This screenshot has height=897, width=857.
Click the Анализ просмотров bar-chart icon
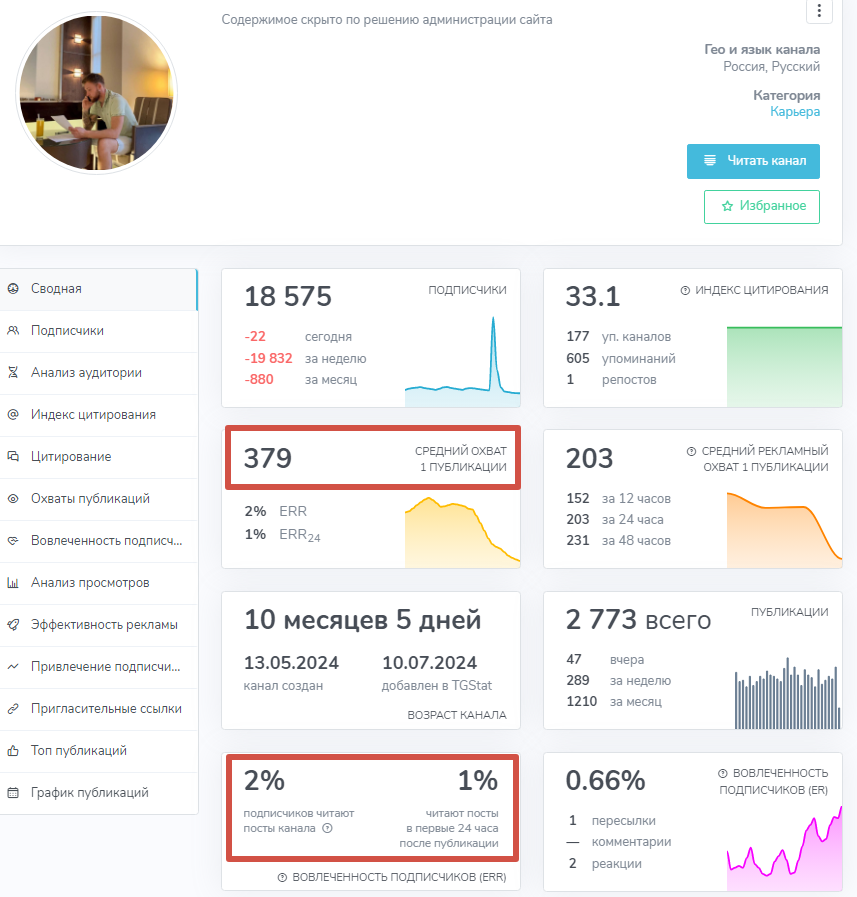click(13, 582)
